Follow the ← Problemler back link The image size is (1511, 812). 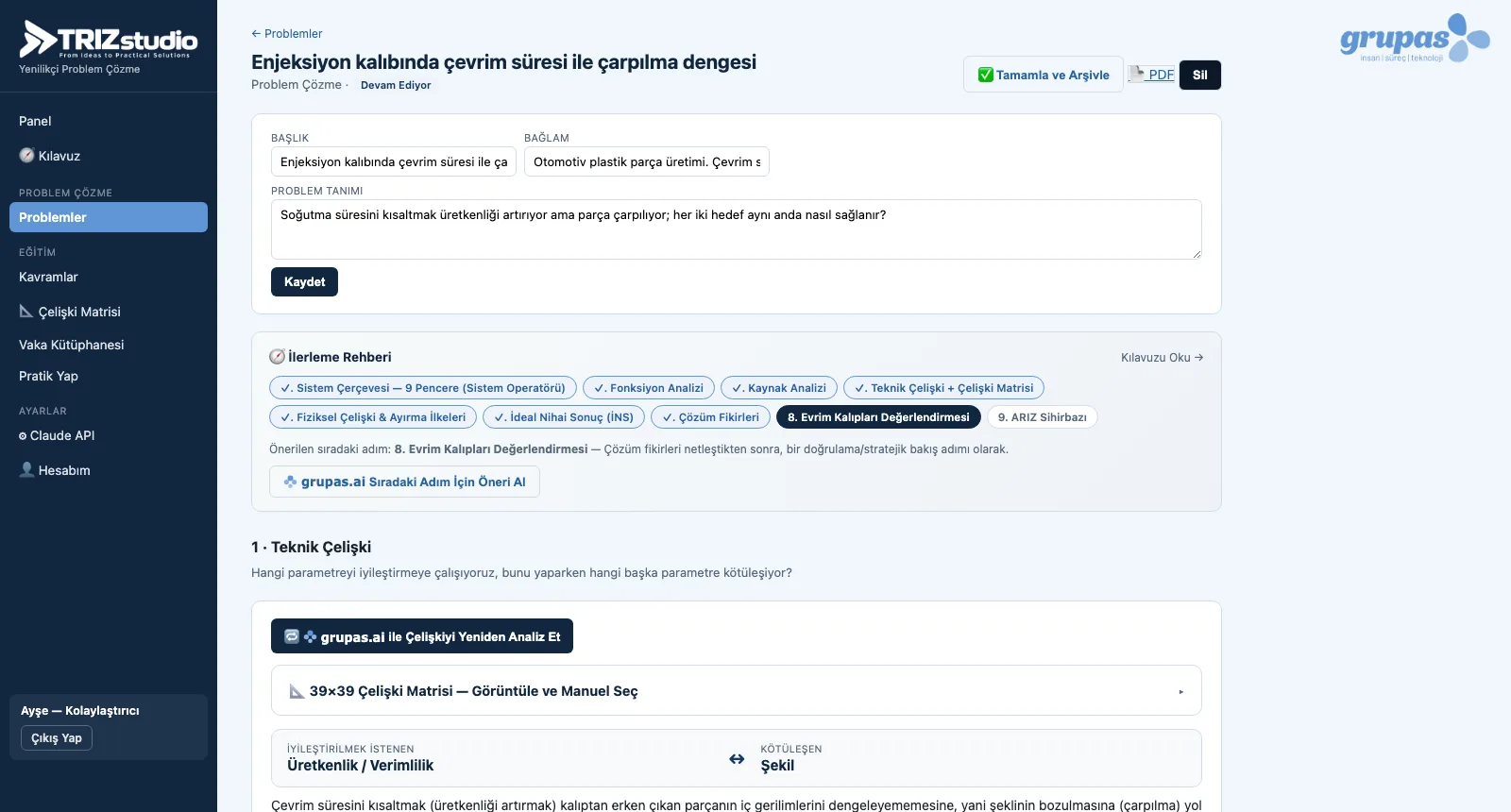click(x=287, y=34)
